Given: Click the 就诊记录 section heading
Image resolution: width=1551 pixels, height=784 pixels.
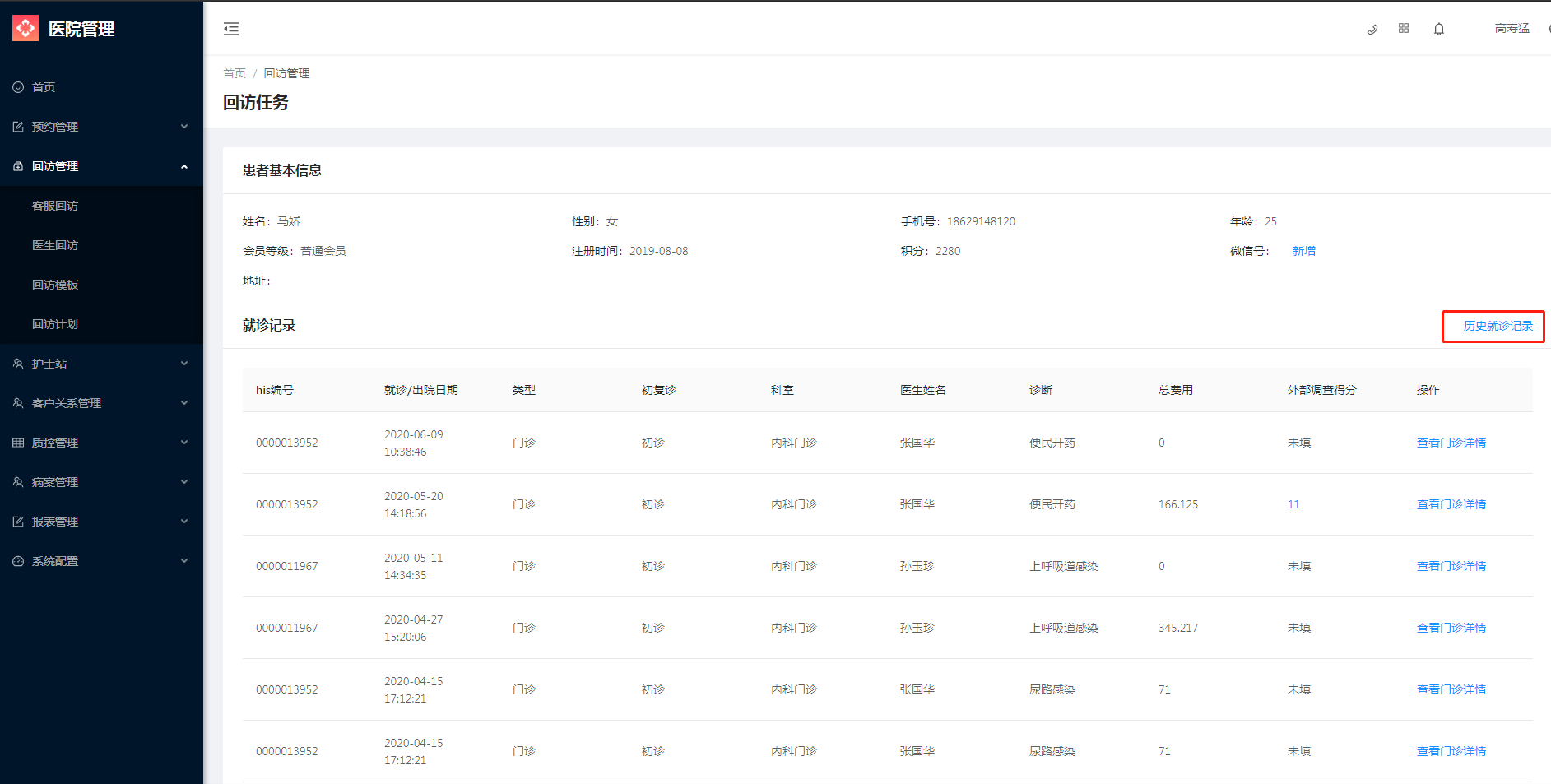Looking at the screenshot, I should pyautogui.click(x=269, y=325).
